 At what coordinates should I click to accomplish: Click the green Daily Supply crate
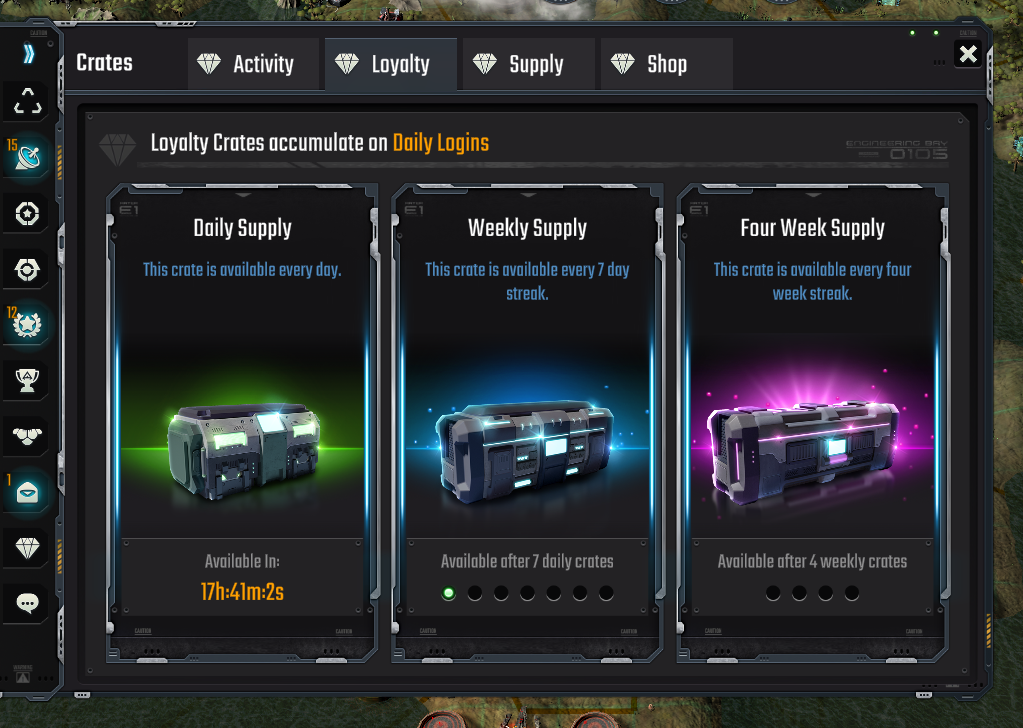(243, 451)
